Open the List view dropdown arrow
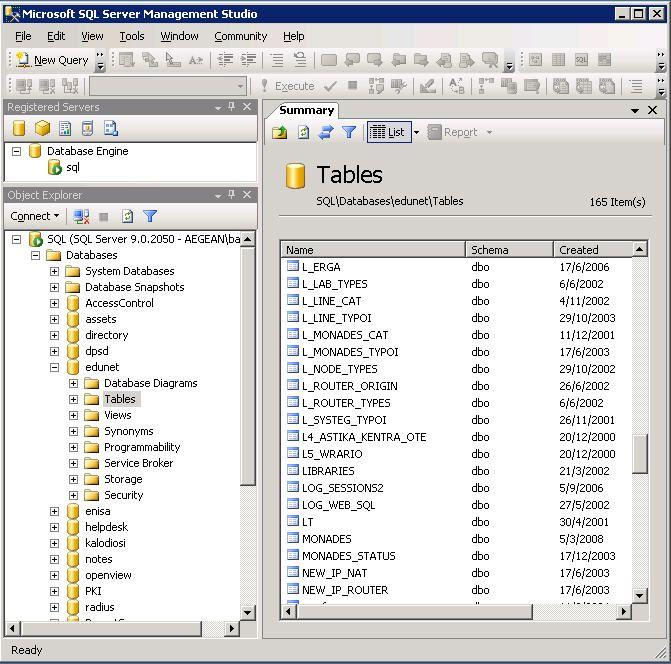Image resolution: width=671 pixels, height=664 pixels. tap(416, 132)
